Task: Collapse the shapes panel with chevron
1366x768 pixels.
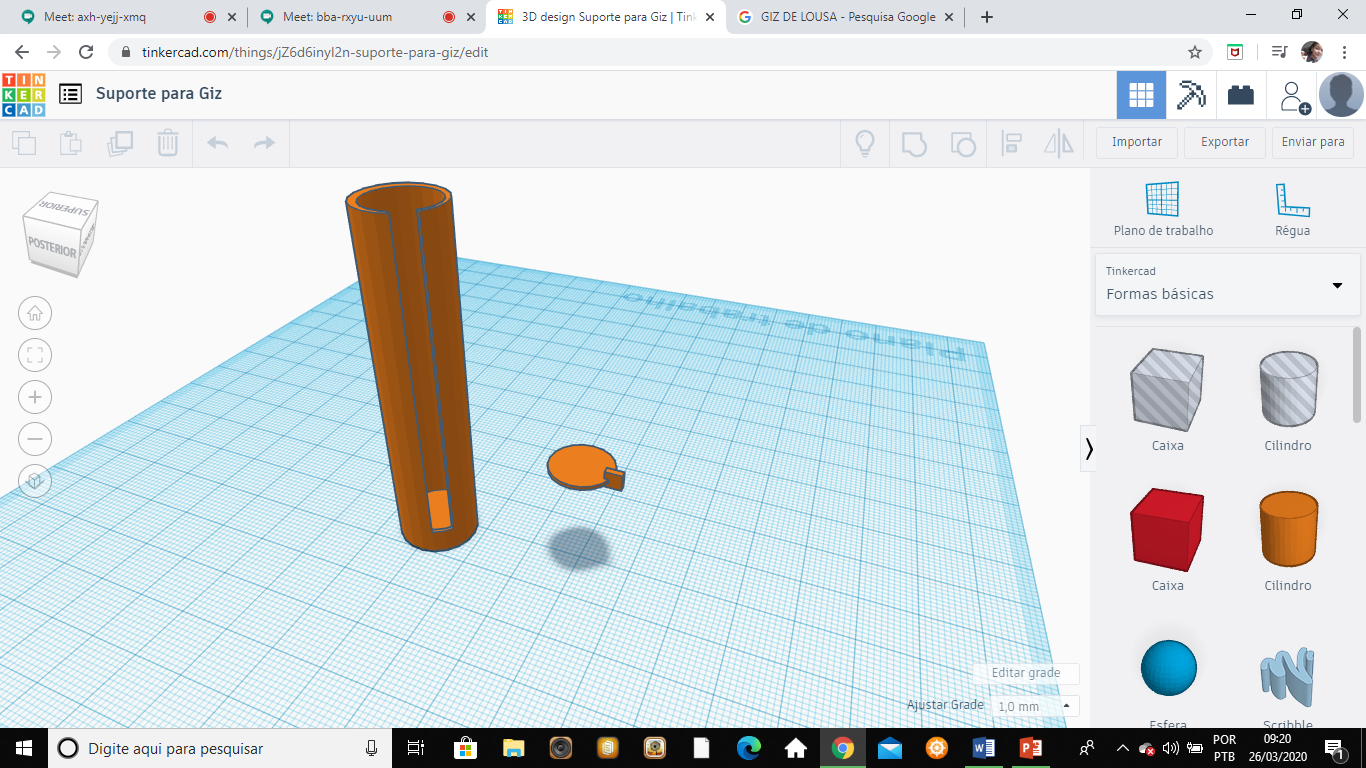Action: [x=1089, y=449]
